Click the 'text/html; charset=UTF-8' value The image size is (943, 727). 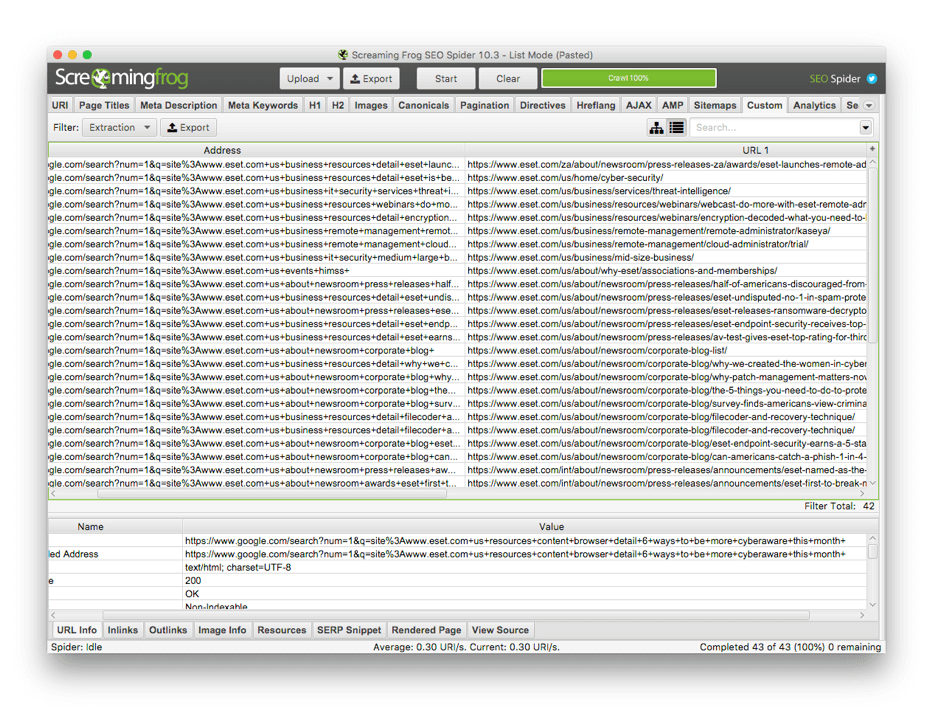point(238,568)
